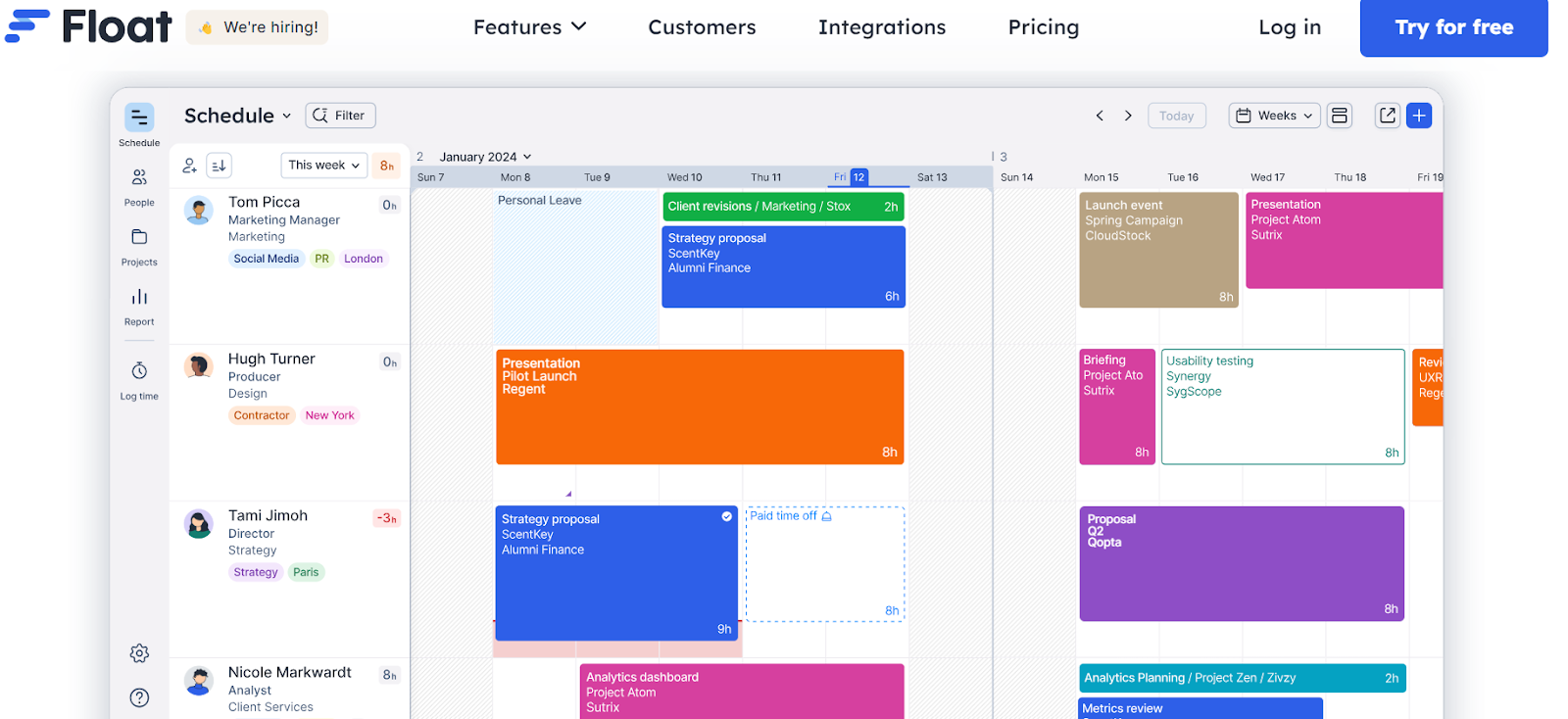Expand the January 2024 month picker
Image resolution: width=1568 pixels, height=719 pixels.
click(485, 157)
